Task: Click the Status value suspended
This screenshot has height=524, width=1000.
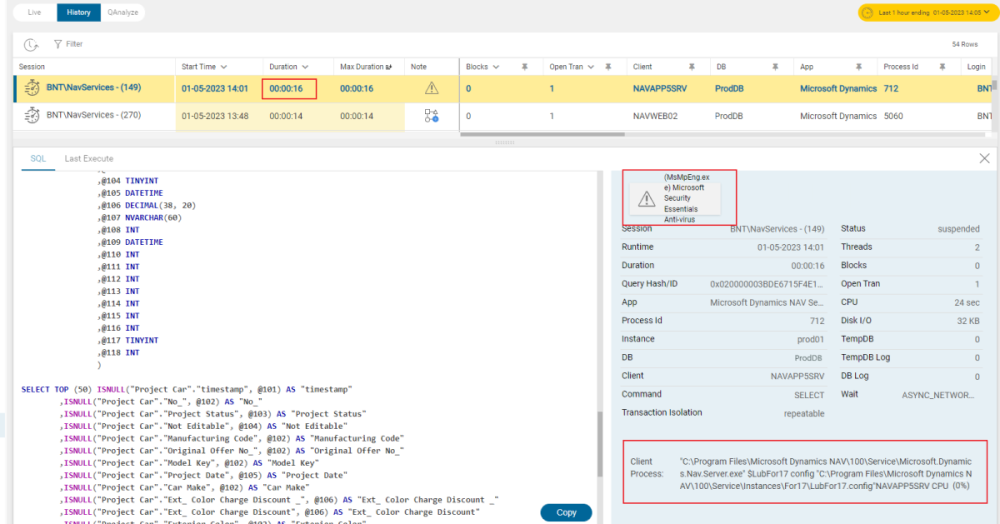Action: 958,229
